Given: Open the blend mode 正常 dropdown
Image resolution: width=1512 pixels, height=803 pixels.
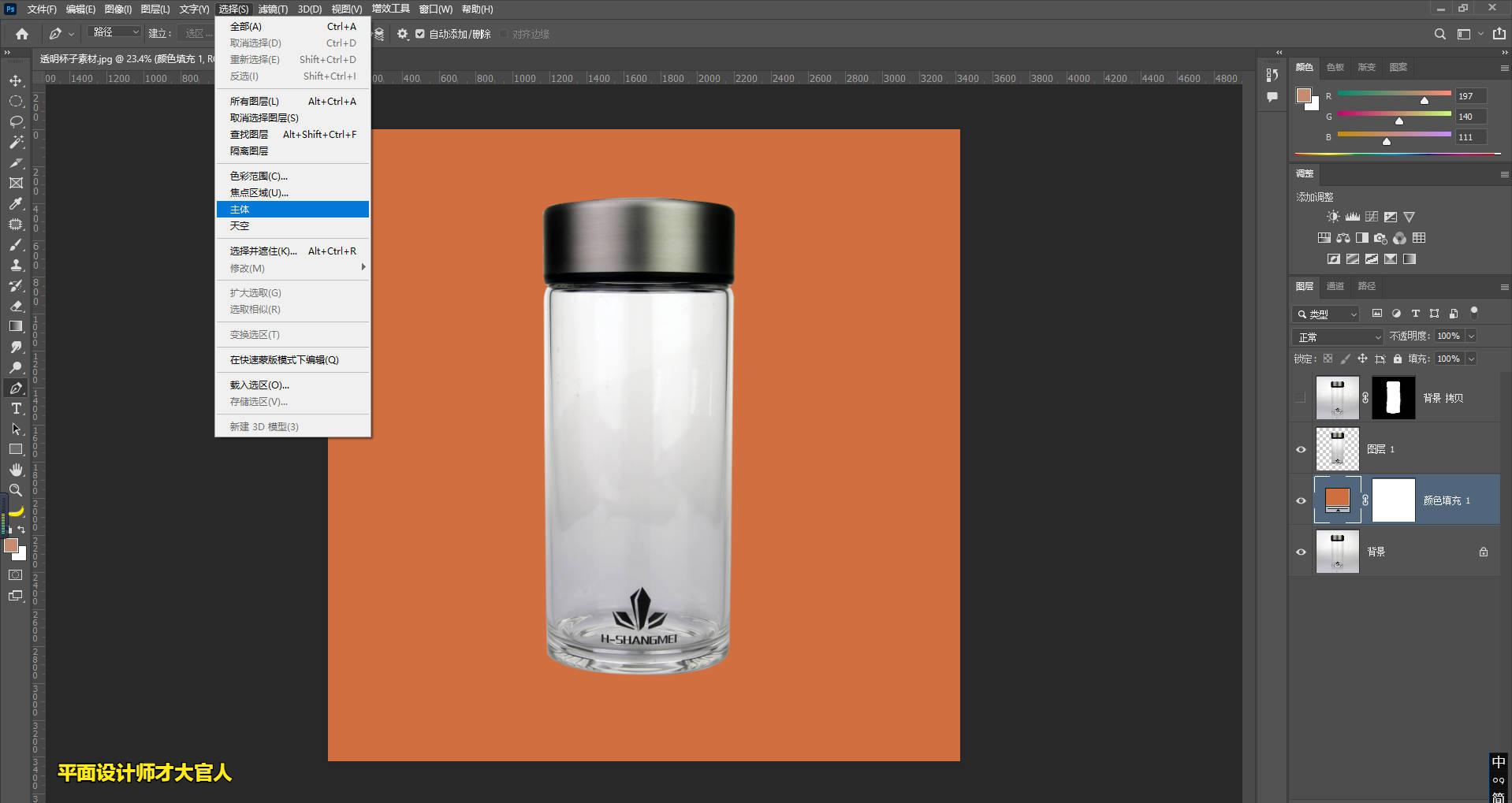Looking at the screenshot, I should 1337,336.
